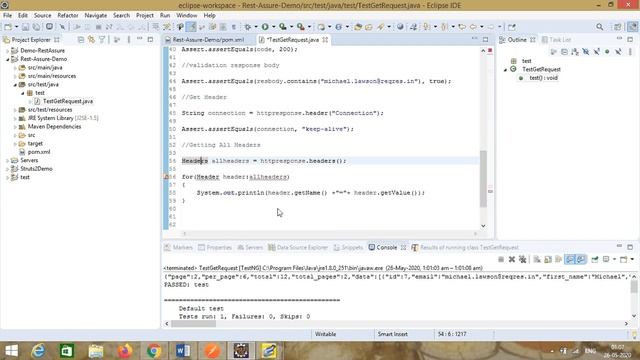Click the Open Perspective icon
This screenshot has height=360, width=640.
tap(618, 27)
